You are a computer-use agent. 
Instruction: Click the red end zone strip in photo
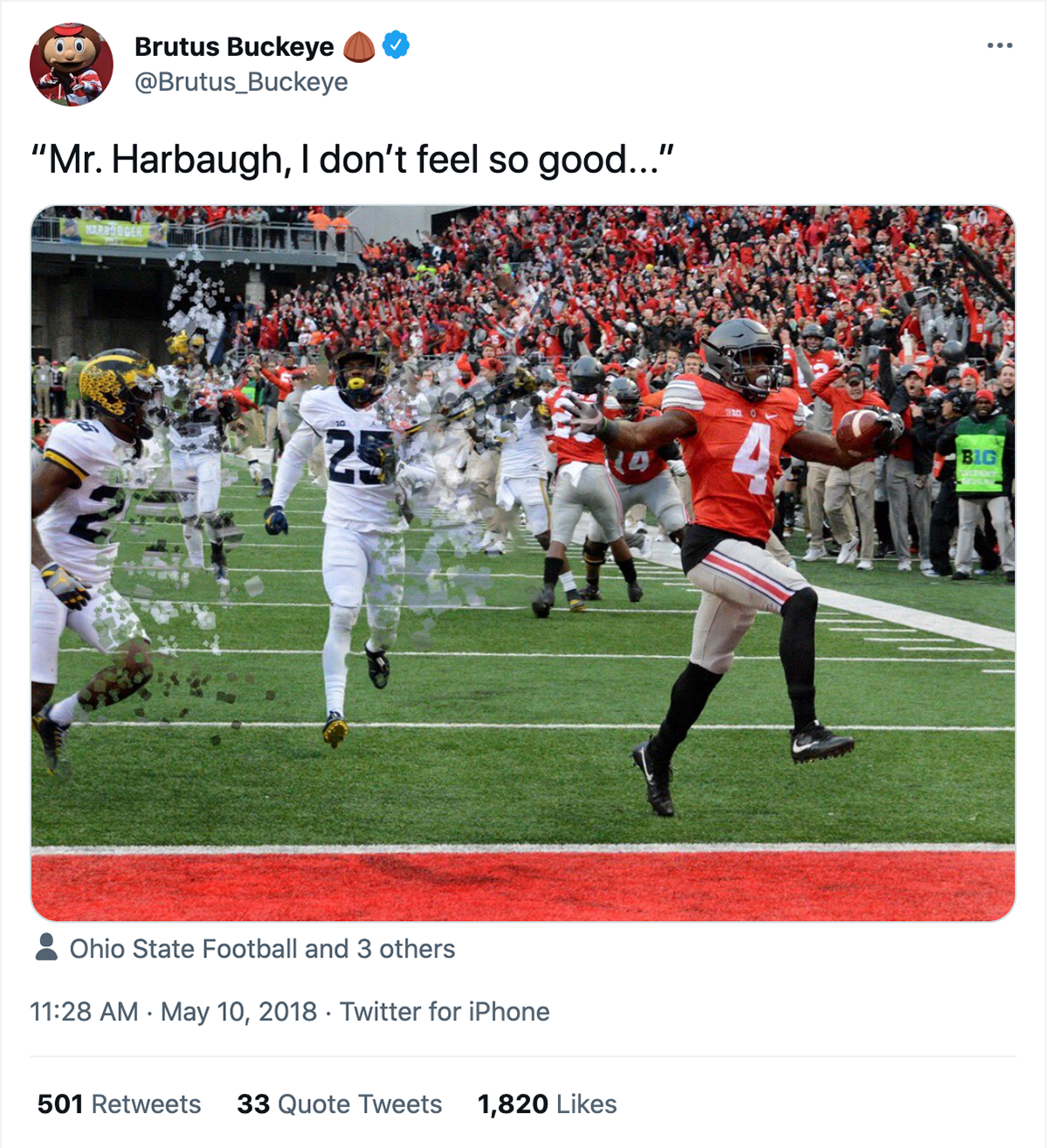[523, 884]
